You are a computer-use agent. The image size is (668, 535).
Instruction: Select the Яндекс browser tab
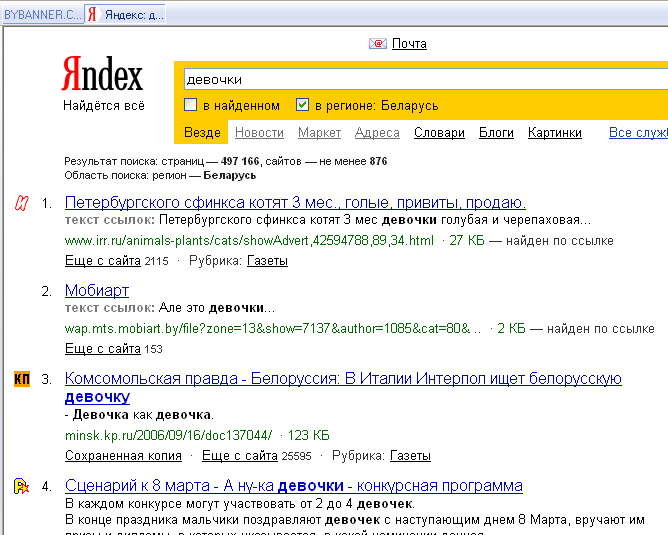[125, 15]
